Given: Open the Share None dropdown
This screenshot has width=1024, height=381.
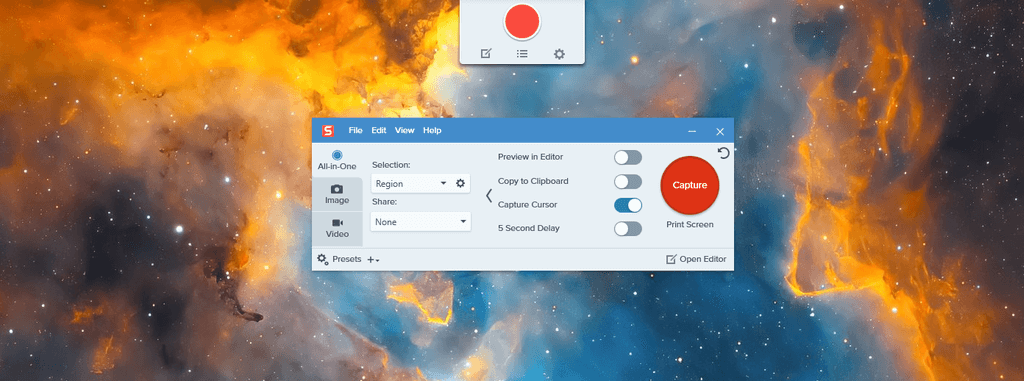Looking at the screenshot, I should 421,222.
